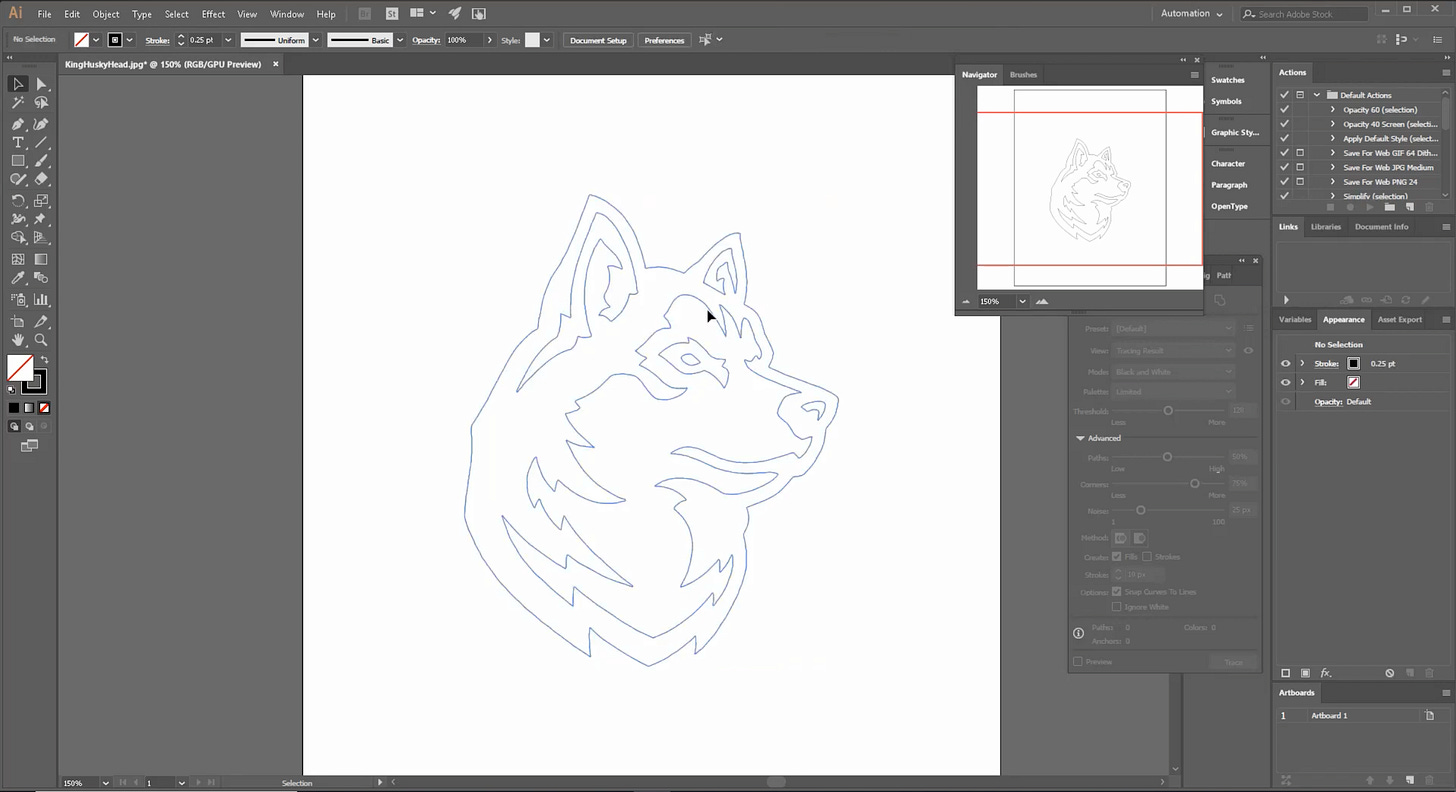The image size is (1456, 792).
Task: Collapse the Advanced section in Image Trace
Action: point(1081,438)
